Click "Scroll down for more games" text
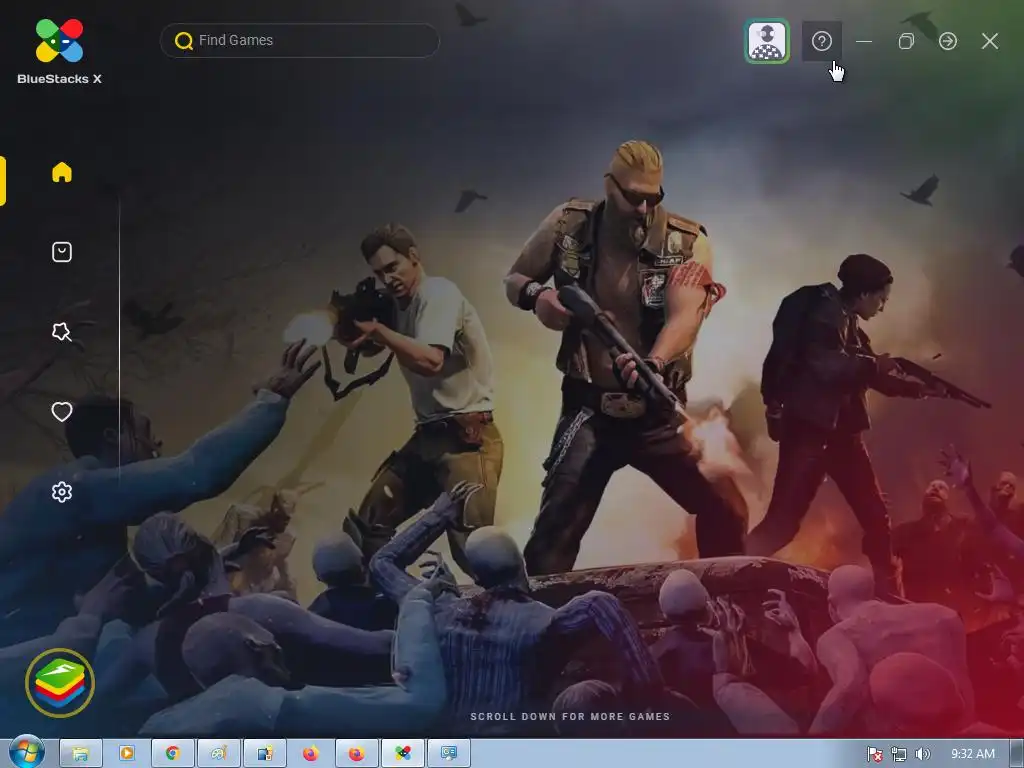The image size is (1024, 768). click(x=570, y=716)
